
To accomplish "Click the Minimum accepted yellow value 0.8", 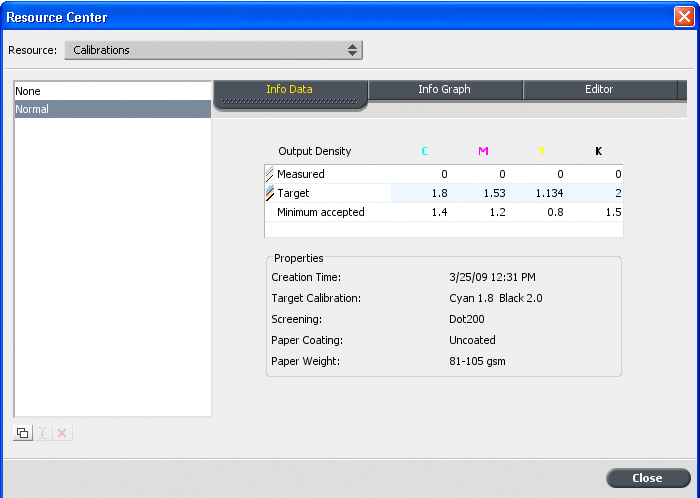I will click(x=555, y=212).
